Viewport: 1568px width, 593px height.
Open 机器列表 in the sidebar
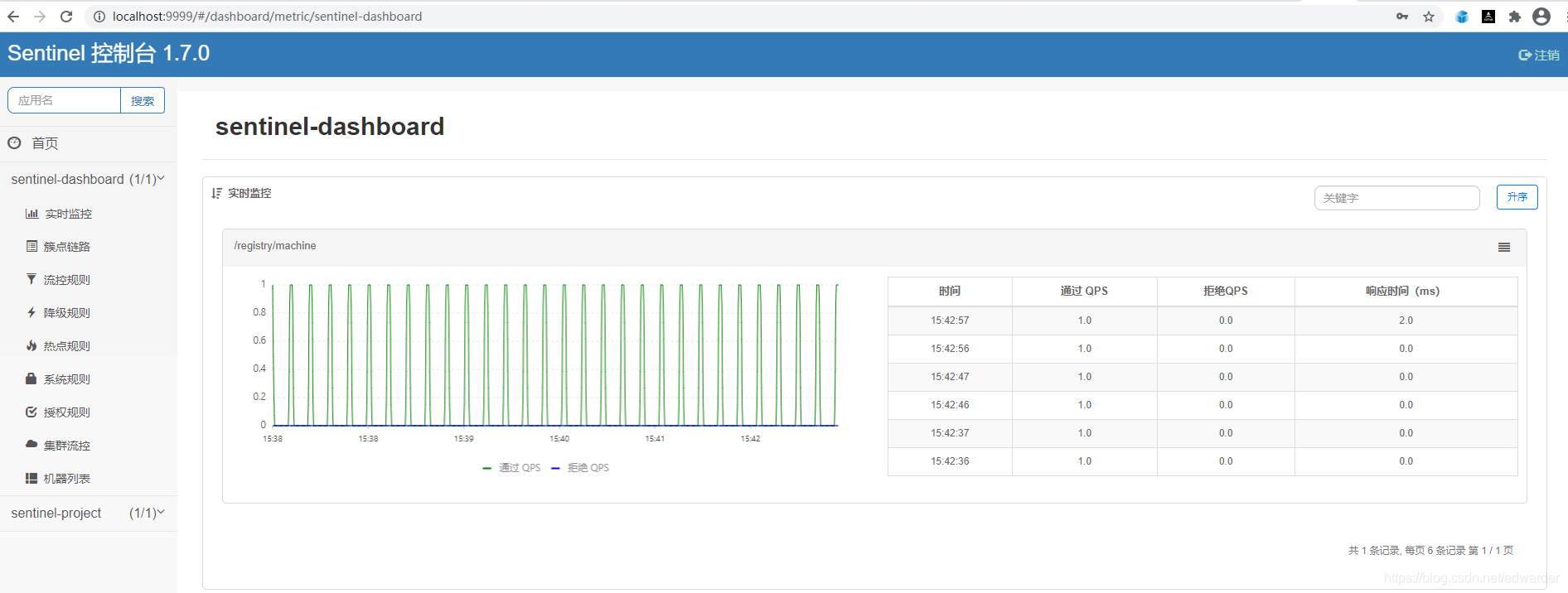[x=67, y=479]
